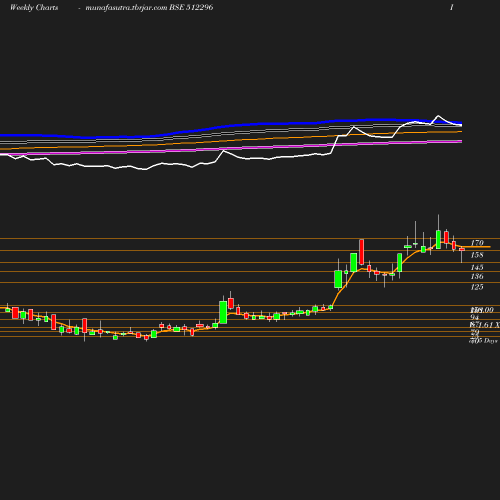Click the 94 price level label
The image size is (500, 500).
point(474,317)
